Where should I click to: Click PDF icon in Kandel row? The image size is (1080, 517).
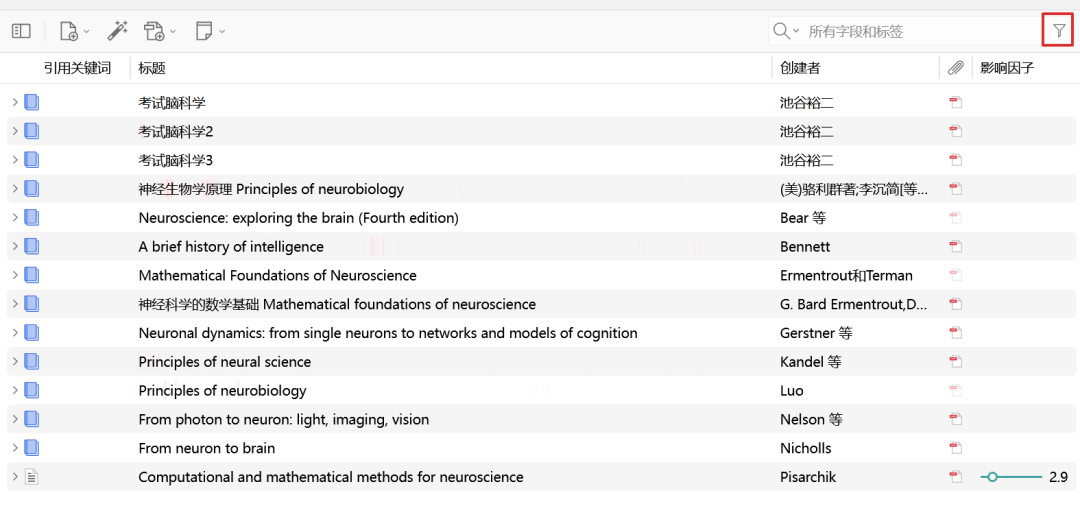click(x=955, y=361)
